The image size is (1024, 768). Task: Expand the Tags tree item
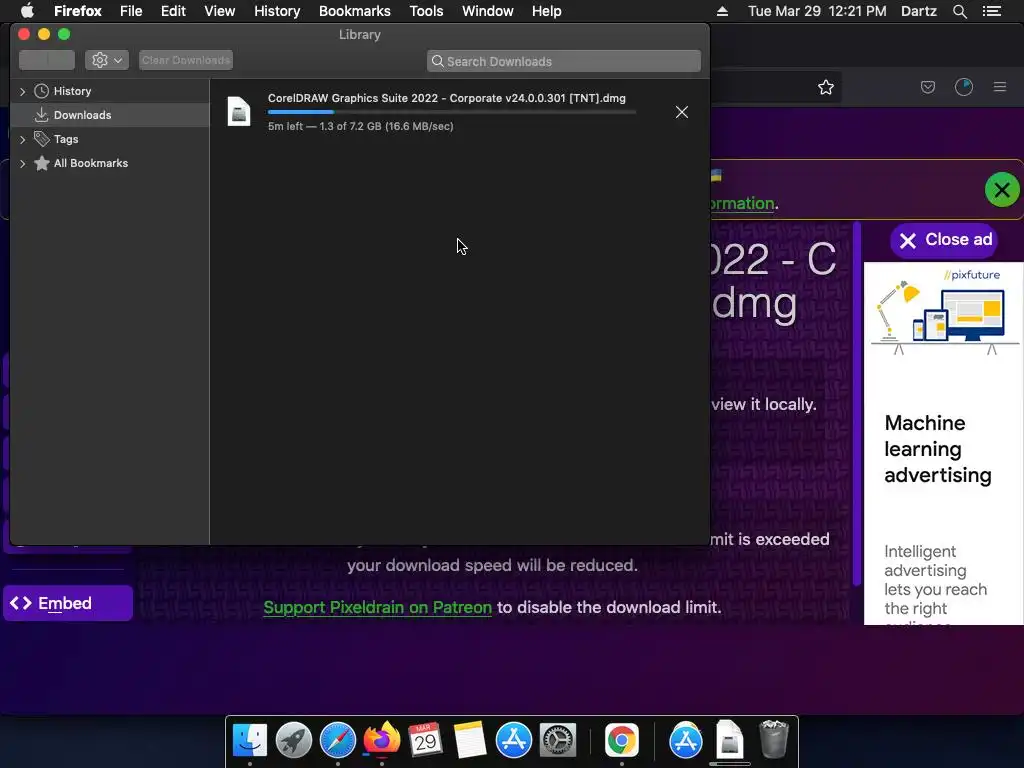pyautogui.click(x=23, y=139)
